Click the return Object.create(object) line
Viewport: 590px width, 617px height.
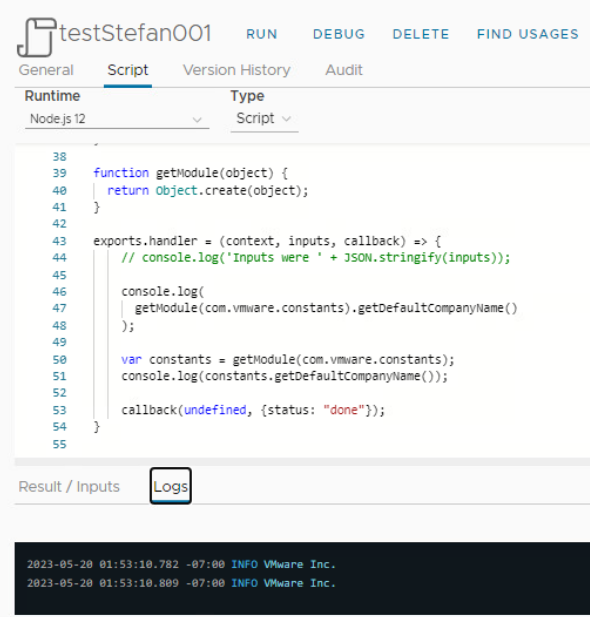tap(207, 190)
